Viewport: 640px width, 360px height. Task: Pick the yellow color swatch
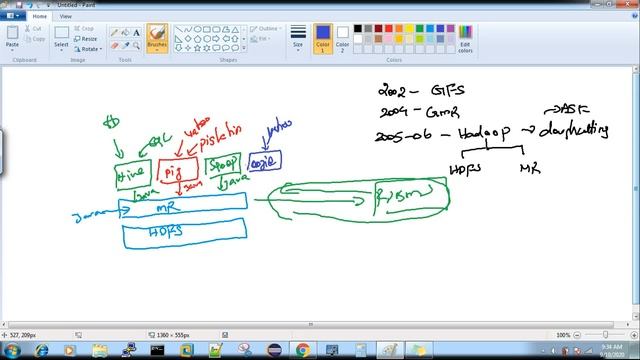(x=409, y=28)
